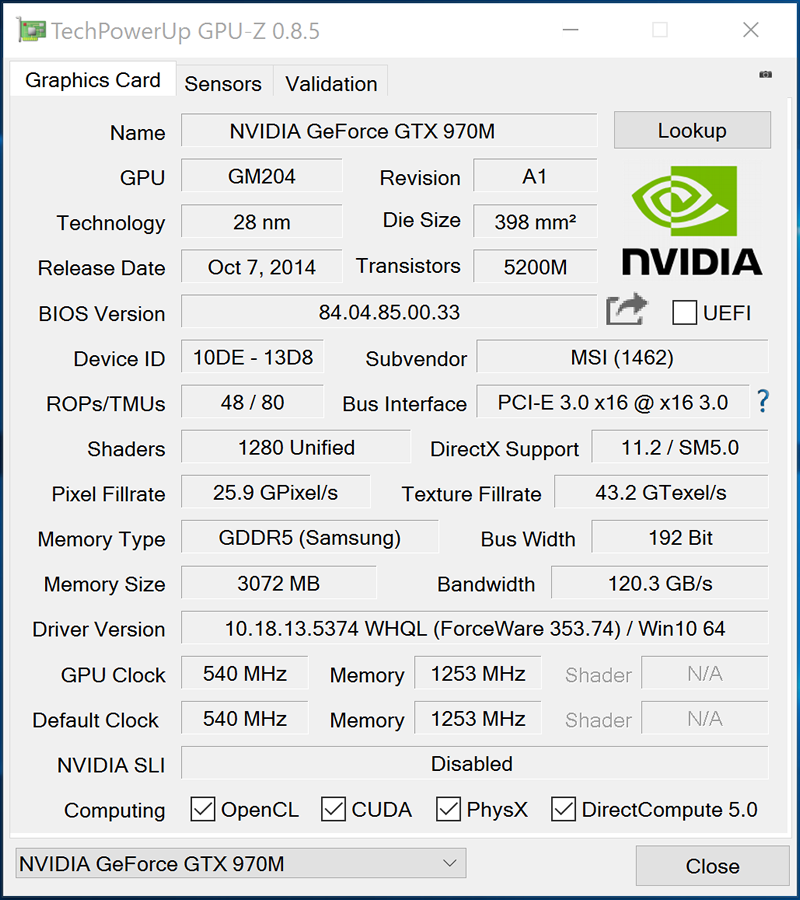Image resolution: width=800 pixels, height=900 pixels.
Task: Click the Technology field 28 nm
Action: point(262,221)
